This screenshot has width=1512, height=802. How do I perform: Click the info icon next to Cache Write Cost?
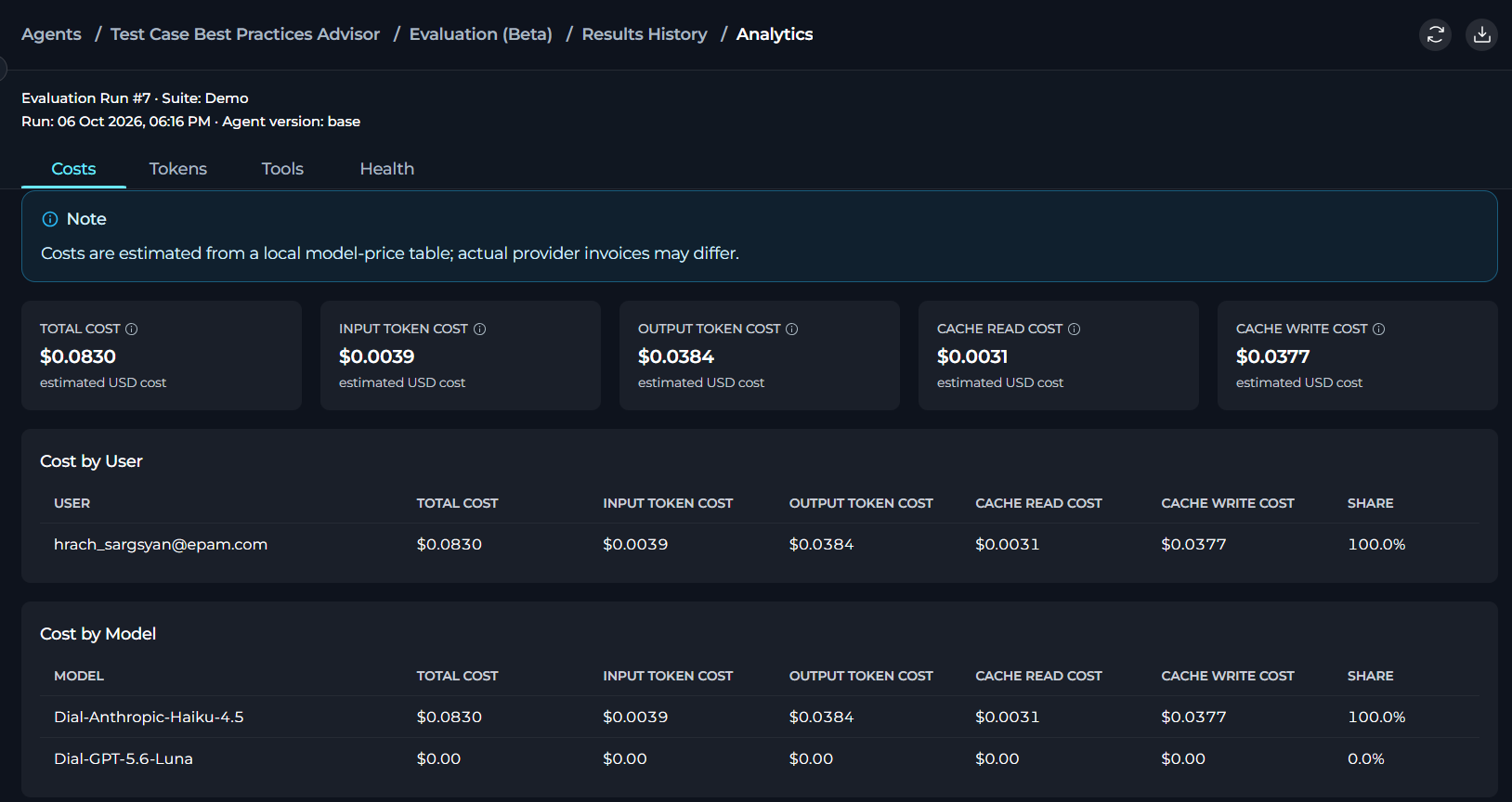pos(1379,329)
